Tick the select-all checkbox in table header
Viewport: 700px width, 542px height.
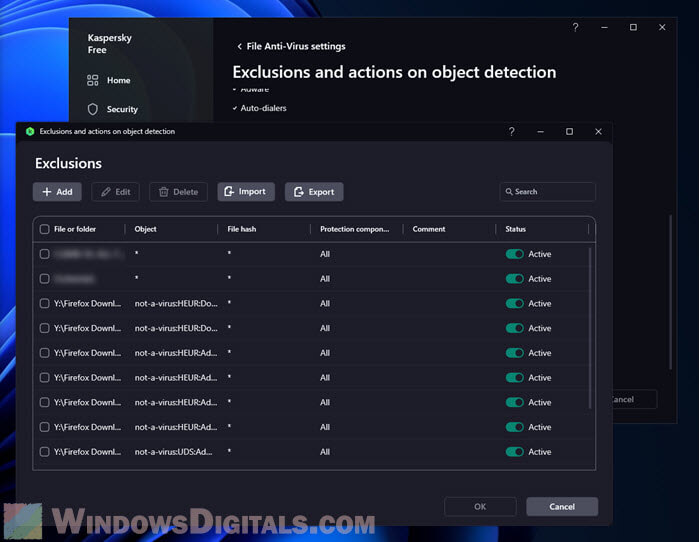[x=44, y=229]
